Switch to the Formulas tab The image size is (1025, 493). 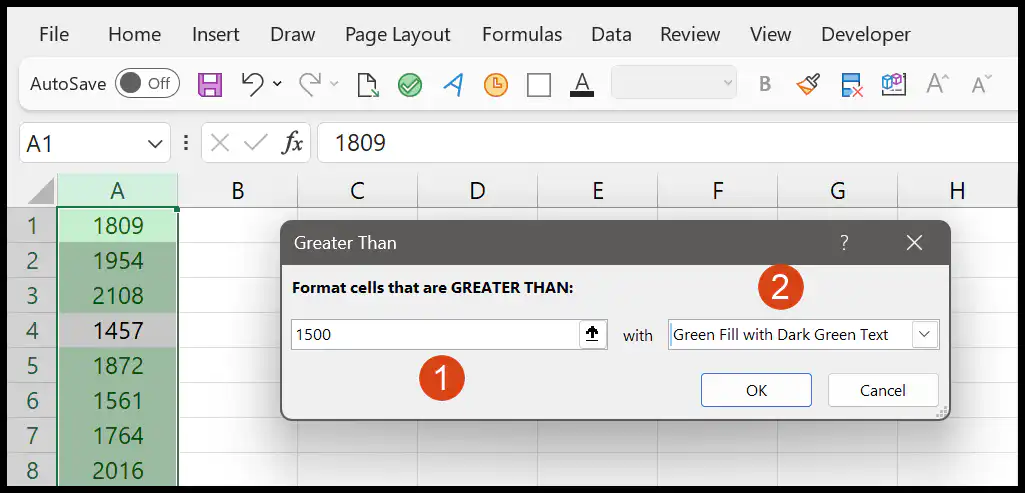[x=522, y=34]
